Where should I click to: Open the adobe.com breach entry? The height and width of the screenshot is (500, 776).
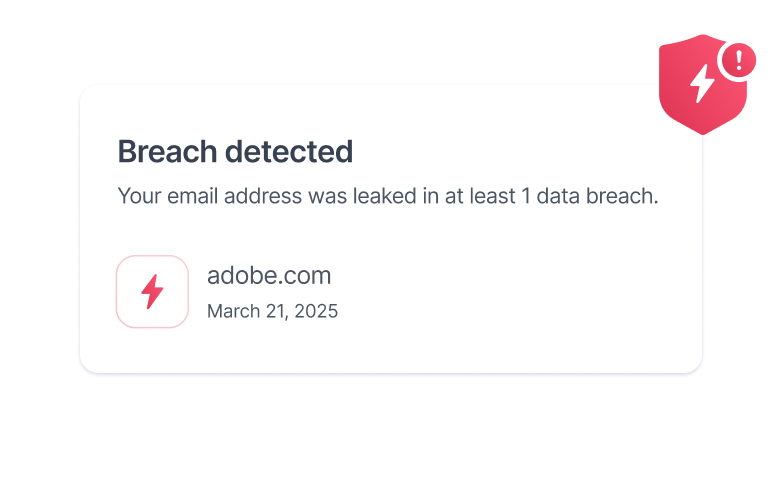pyautogui.click(x=268, y=275)
